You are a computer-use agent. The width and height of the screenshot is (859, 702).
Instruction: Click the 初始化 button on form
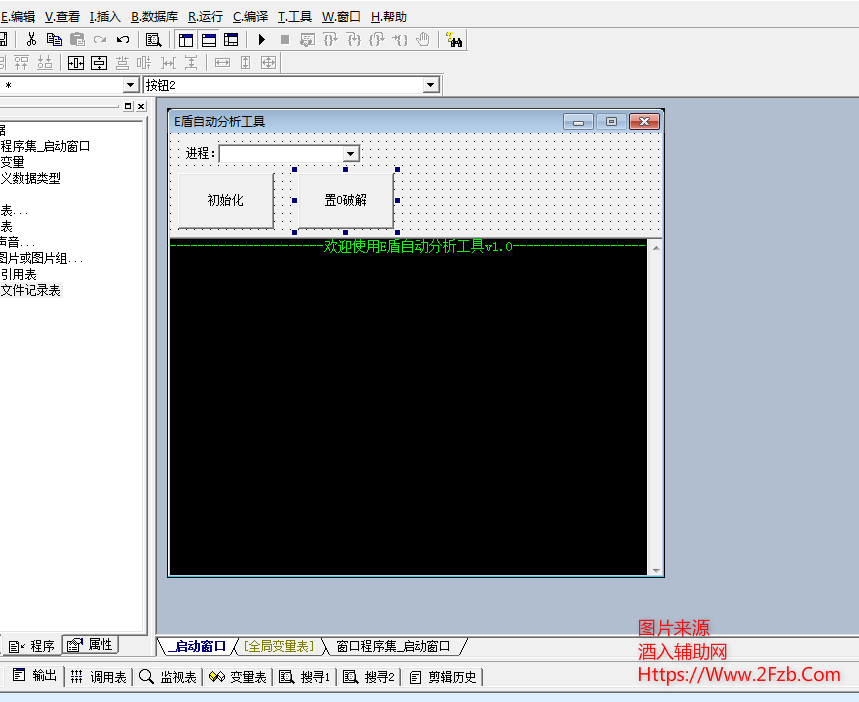225,200
